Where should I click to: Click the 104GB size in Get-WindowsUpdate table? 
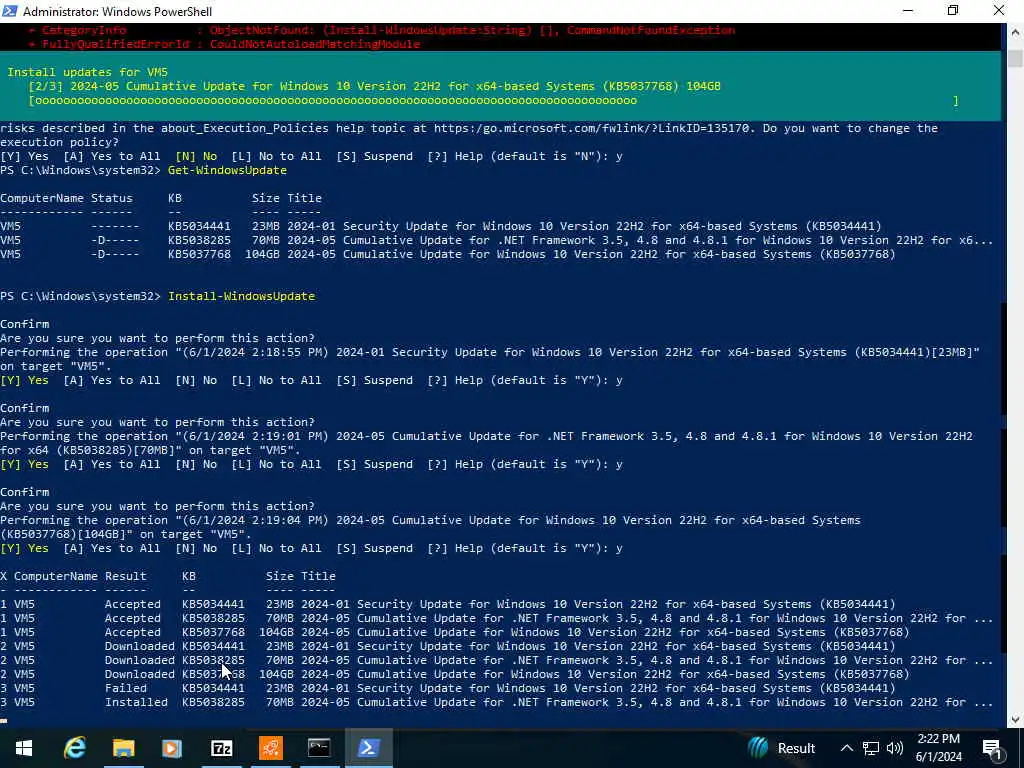click(262, 254)
